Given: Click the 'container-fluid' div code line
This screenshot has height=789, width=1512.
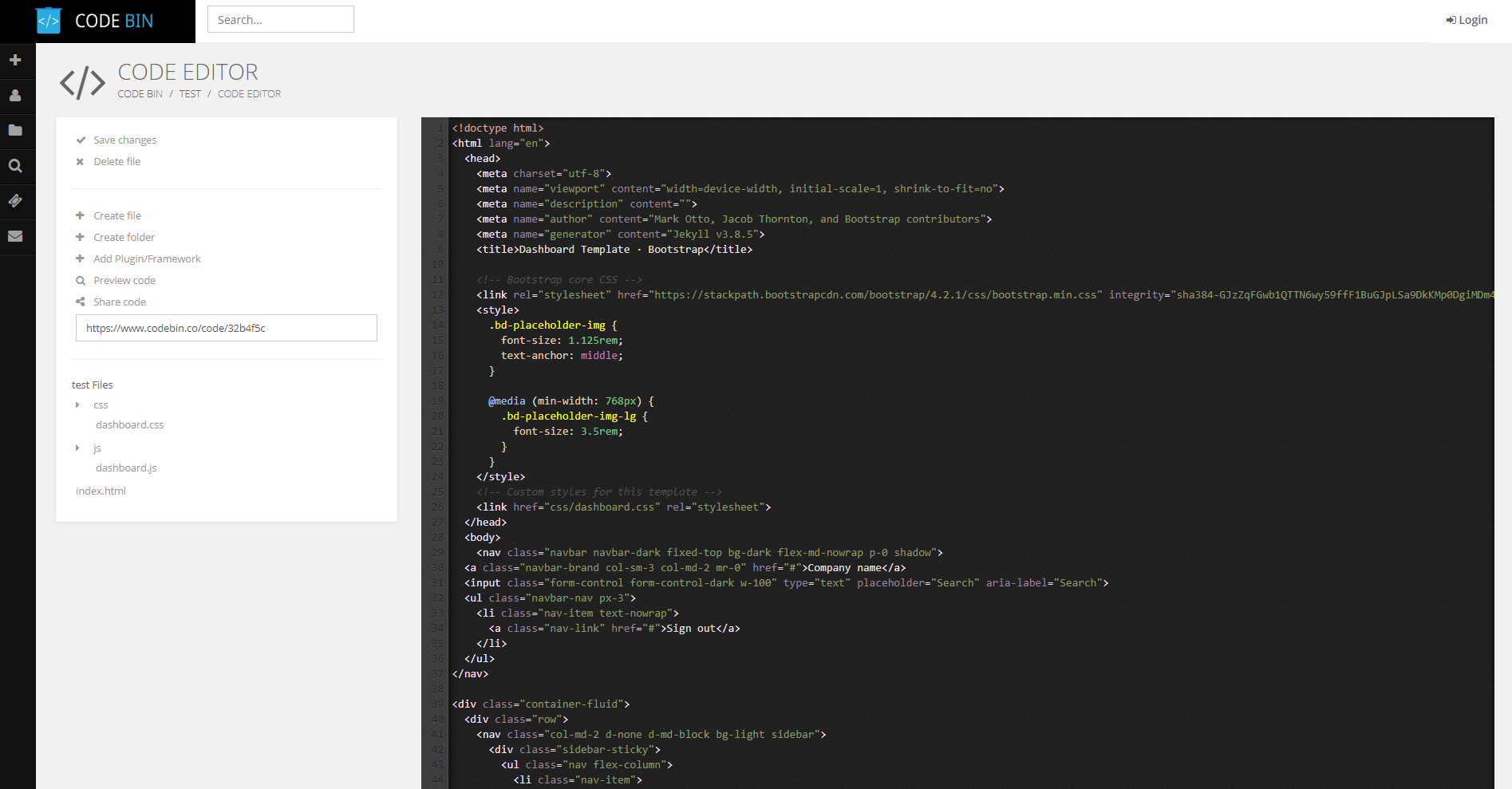Looking at the screenshot, I should point(541,704).
